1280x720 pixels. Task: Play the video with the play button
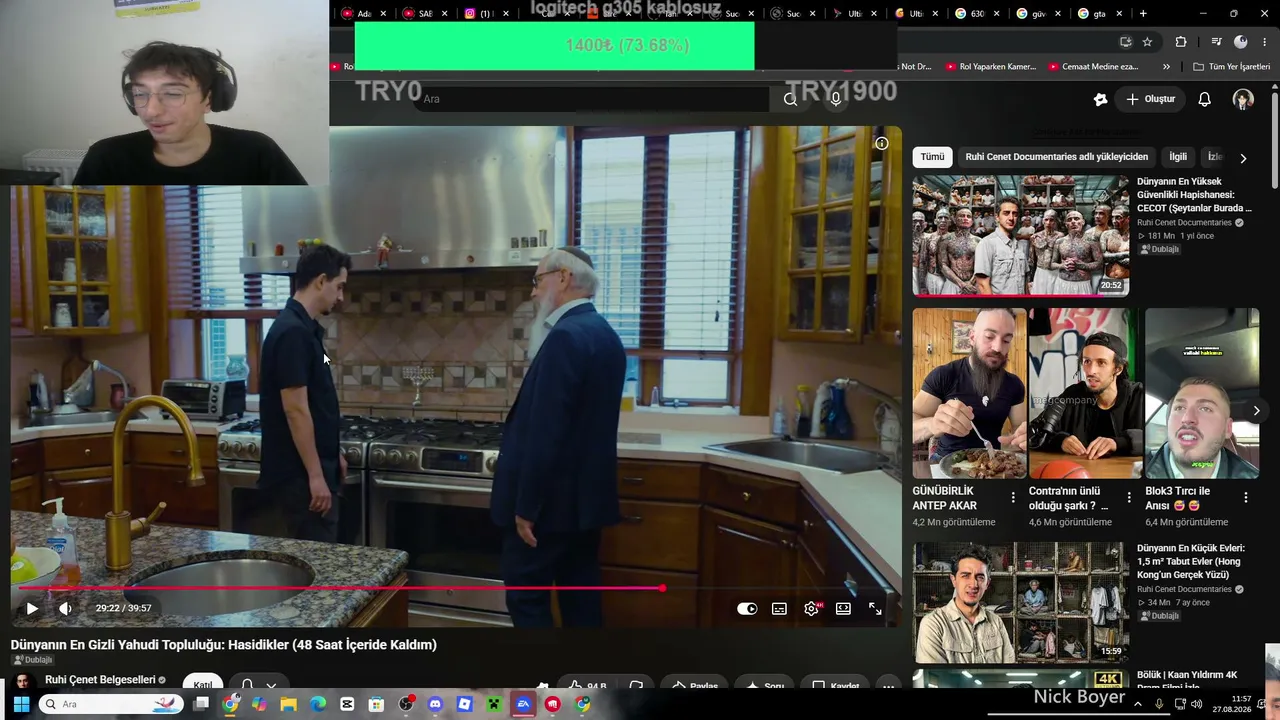pos(32,608)
